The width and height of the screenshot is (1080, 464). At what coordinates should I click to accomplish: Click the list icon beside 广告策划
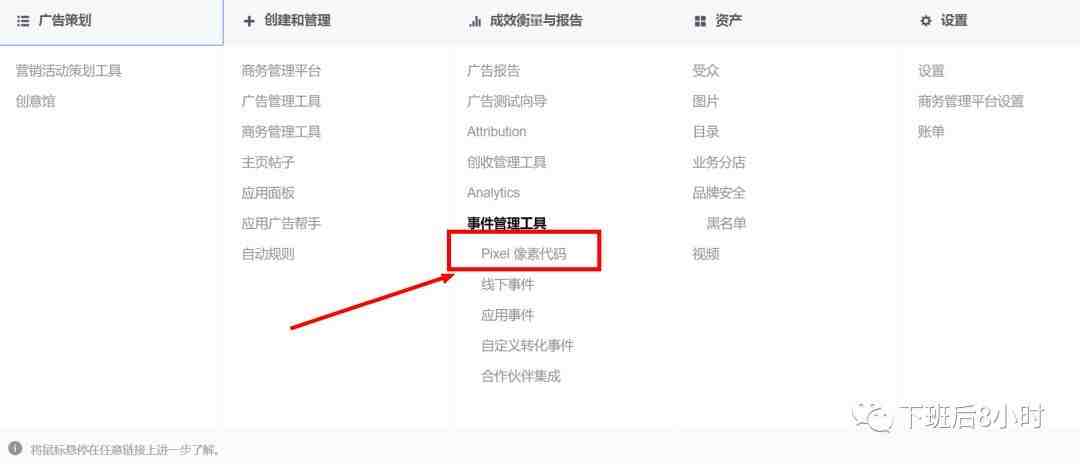(x=23, y=21)
